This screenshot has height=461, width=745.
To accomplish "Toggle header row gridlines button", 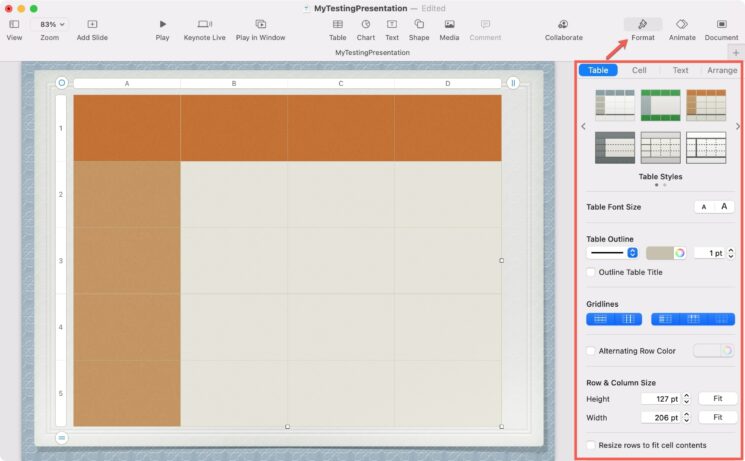I will point(693,319).
